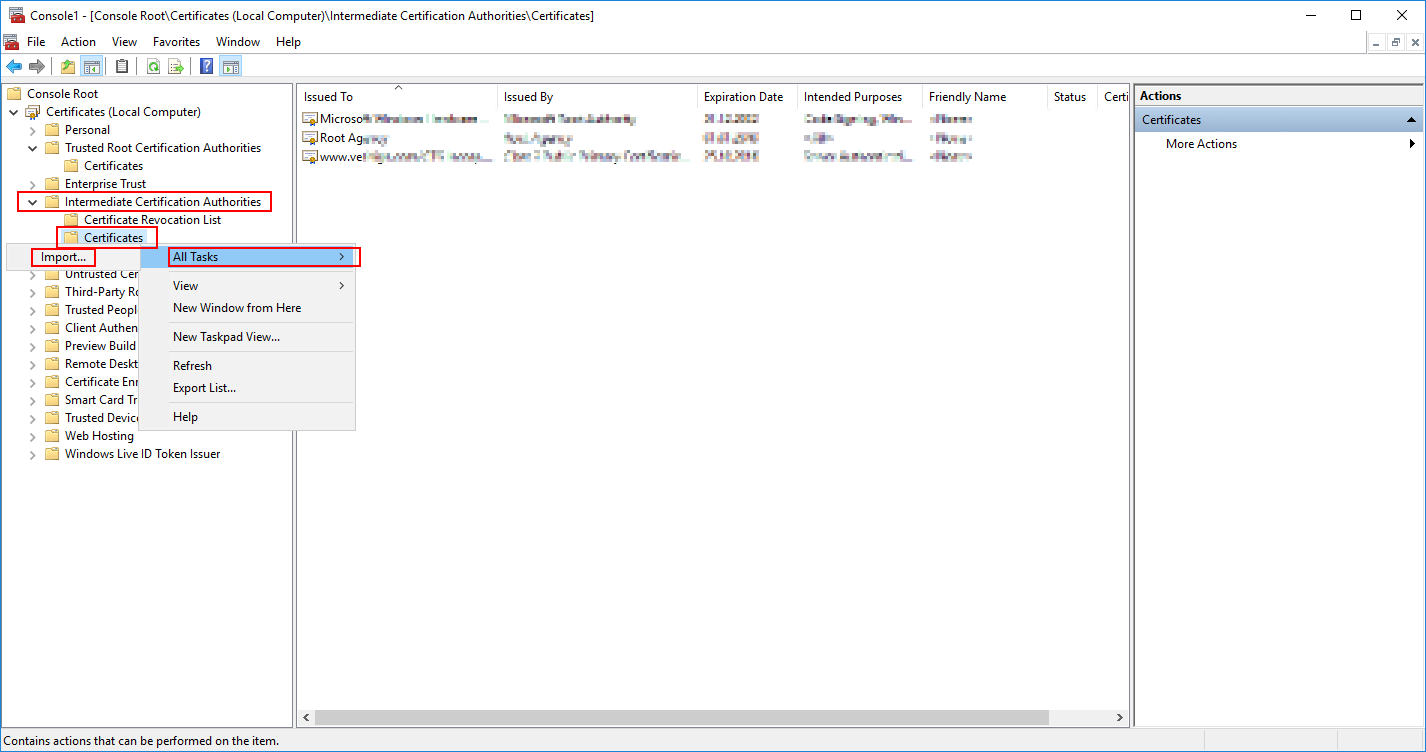Viewport: 1426px width, 752px height.
Task: Click Import in the context menu
Action: coord(62,257)
